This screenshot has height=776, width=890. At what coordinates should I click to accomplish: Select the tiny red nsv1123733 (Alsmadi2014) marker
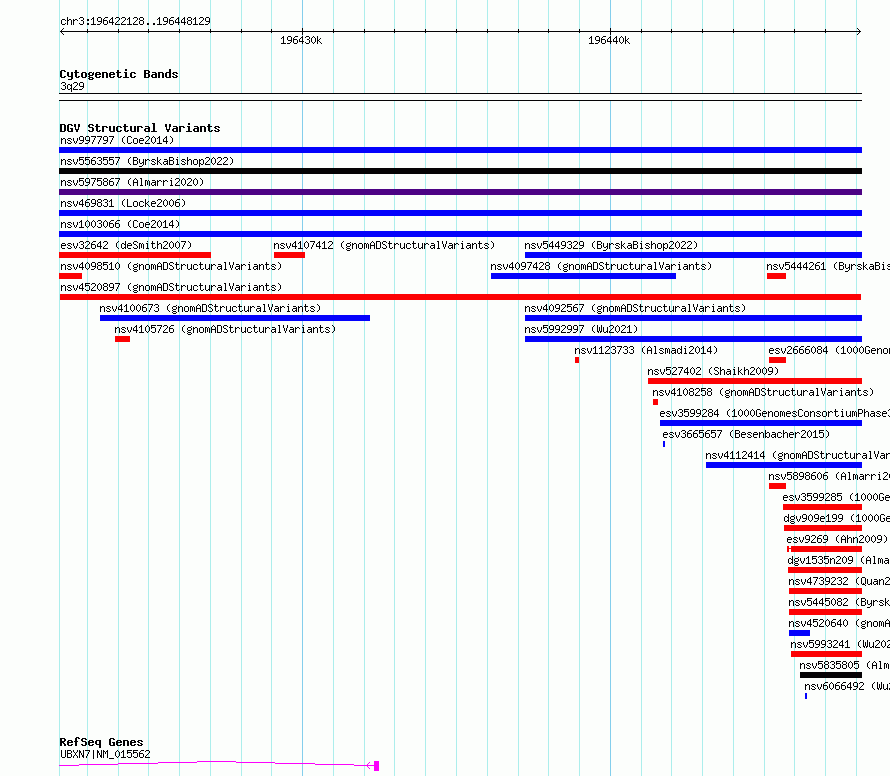click(x=577, y=360)
